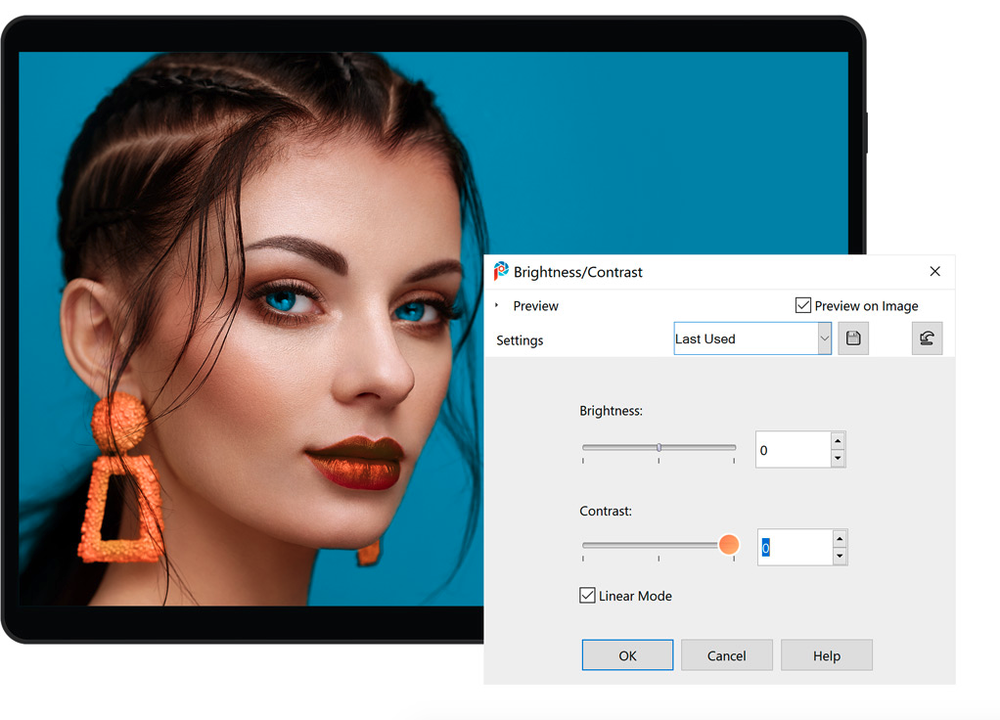
Task: Click the PaintShop Pro icon in title bar
Action: coord(502,271)
